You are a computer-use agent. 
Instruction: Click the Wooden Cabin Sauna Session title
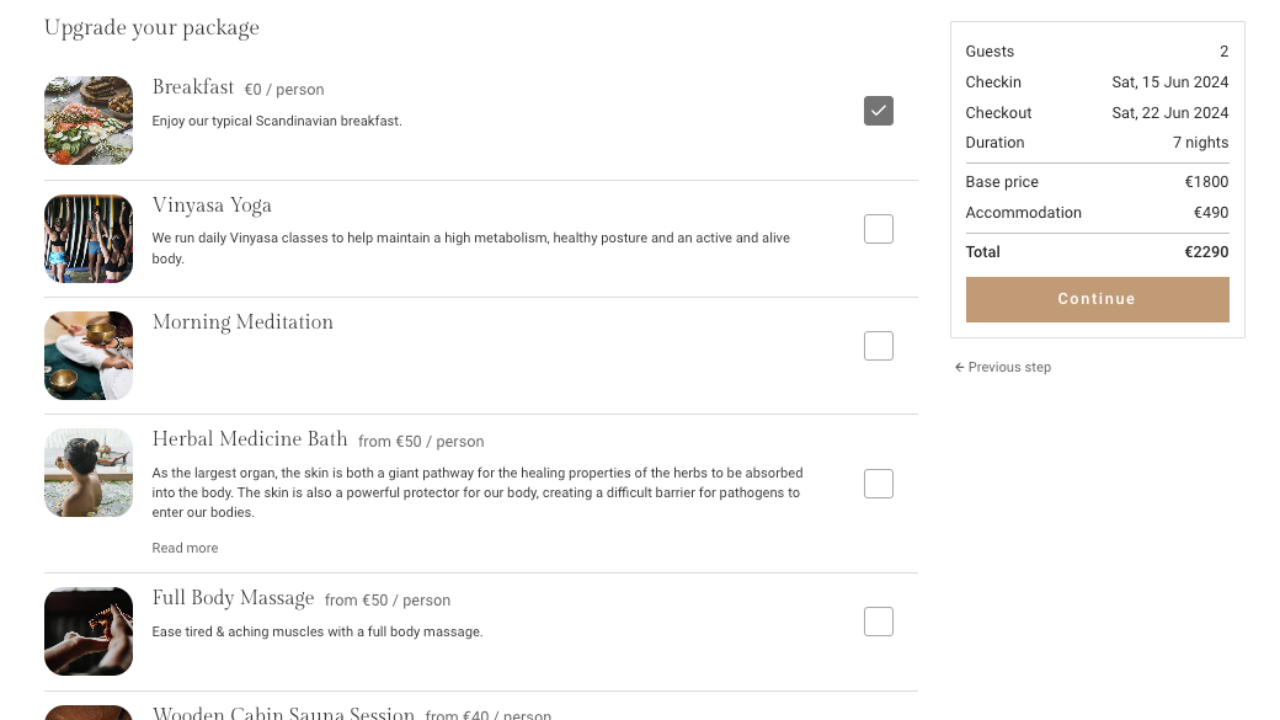click(283, 713)
